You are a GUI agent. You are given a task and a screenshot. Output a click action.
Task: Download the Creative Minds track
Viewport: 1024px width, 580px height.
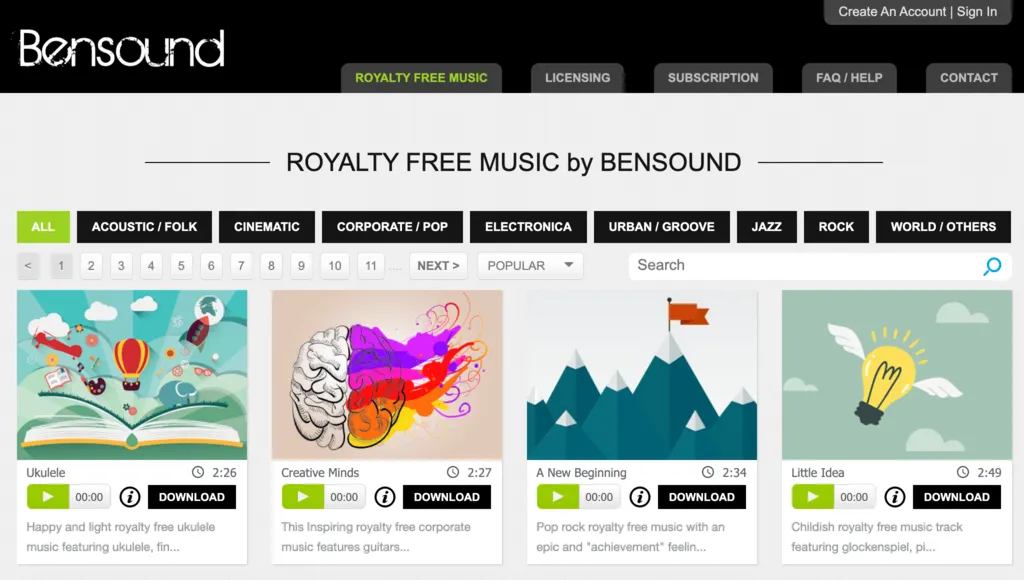tap(447, 497)
